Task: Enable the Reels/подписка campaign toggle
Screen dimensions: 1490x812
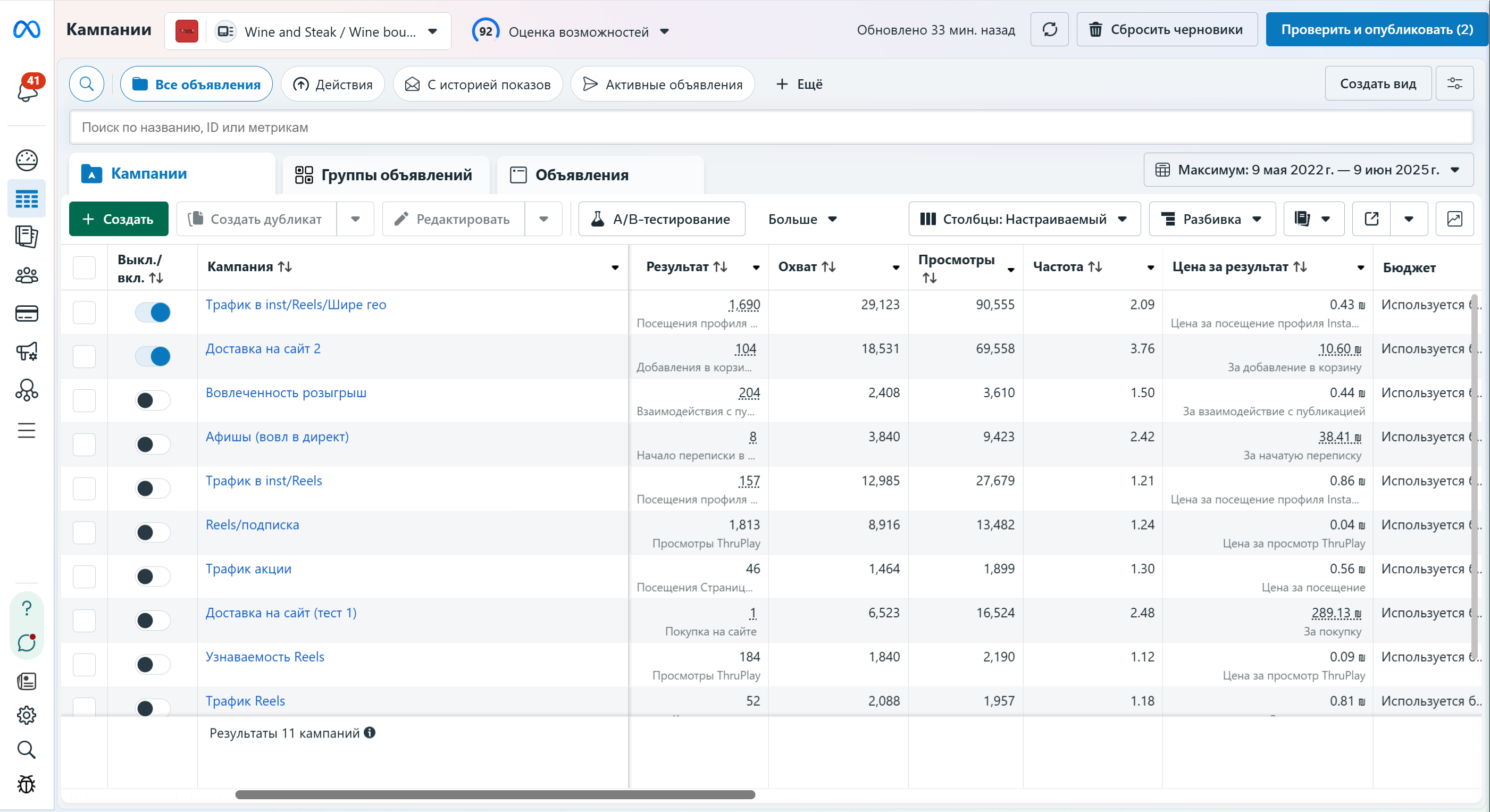Action: (153, 532)
